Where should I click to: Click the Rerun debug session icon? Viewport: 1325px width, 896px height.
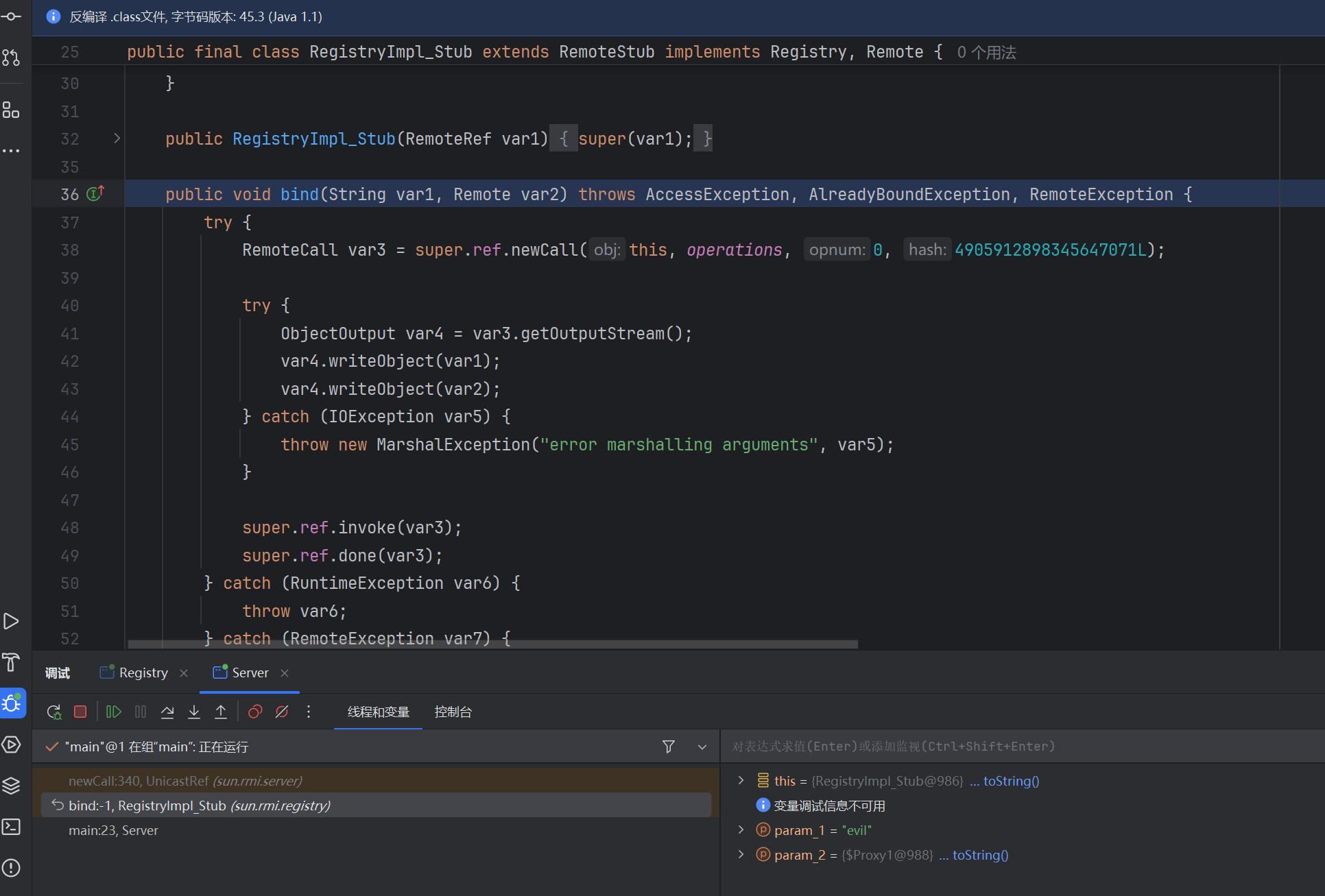(x=53, y=712)
